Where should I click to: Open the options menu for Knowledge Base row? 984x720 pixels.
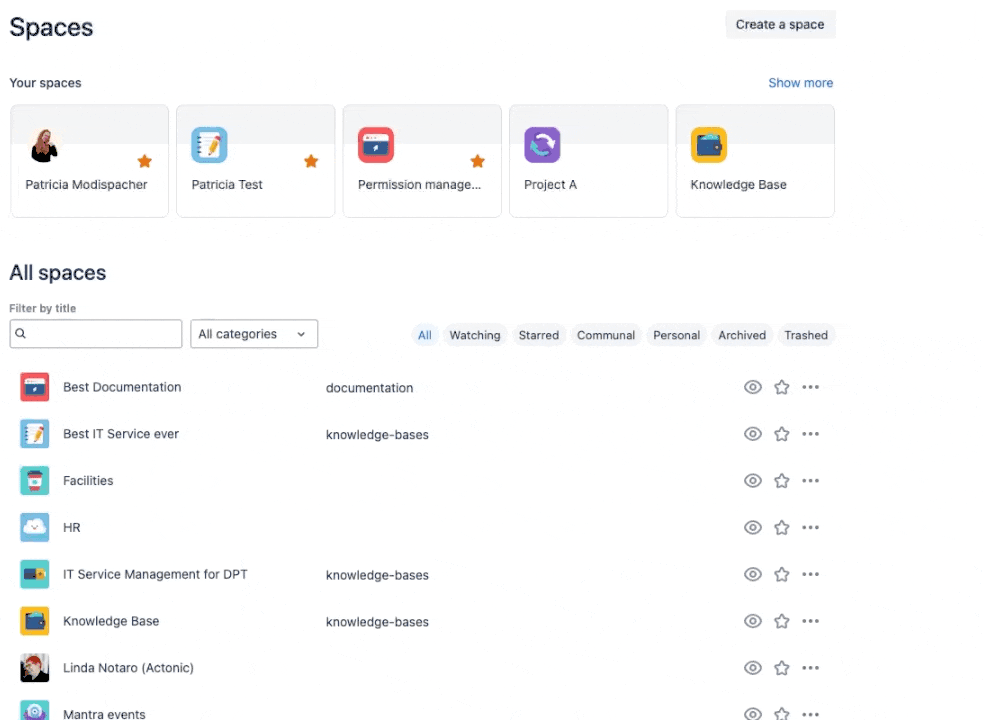[x=810, y=621]
